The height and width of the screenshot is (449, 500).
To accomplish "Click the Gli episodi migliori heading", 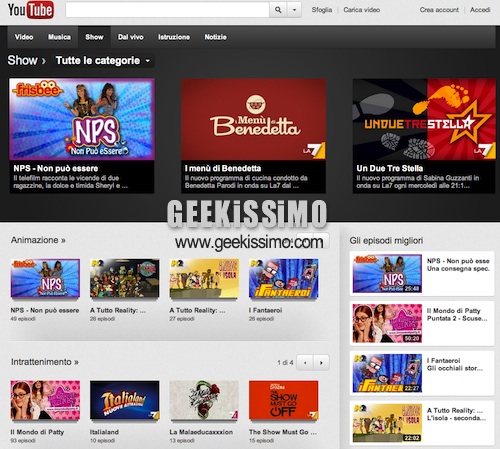I will [386, 240].
